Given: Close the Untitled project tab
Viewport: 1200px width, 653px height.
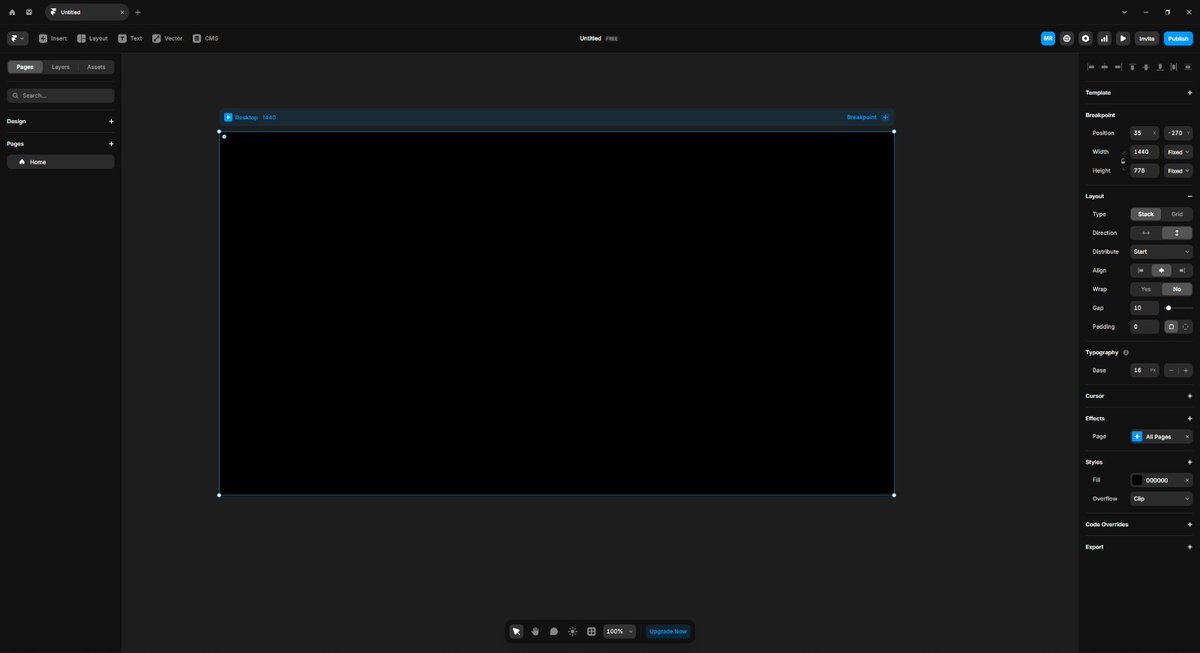Looking at the screenshot, I should 122,12.
